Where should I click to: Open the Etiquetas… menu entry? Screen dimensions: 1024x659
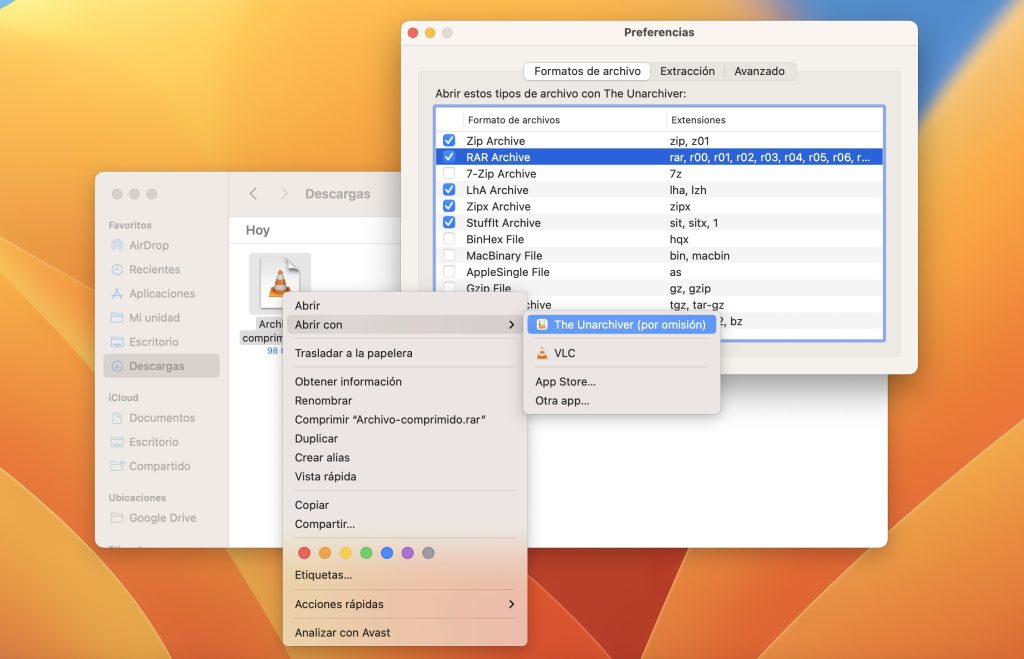[x=323, y=575]
